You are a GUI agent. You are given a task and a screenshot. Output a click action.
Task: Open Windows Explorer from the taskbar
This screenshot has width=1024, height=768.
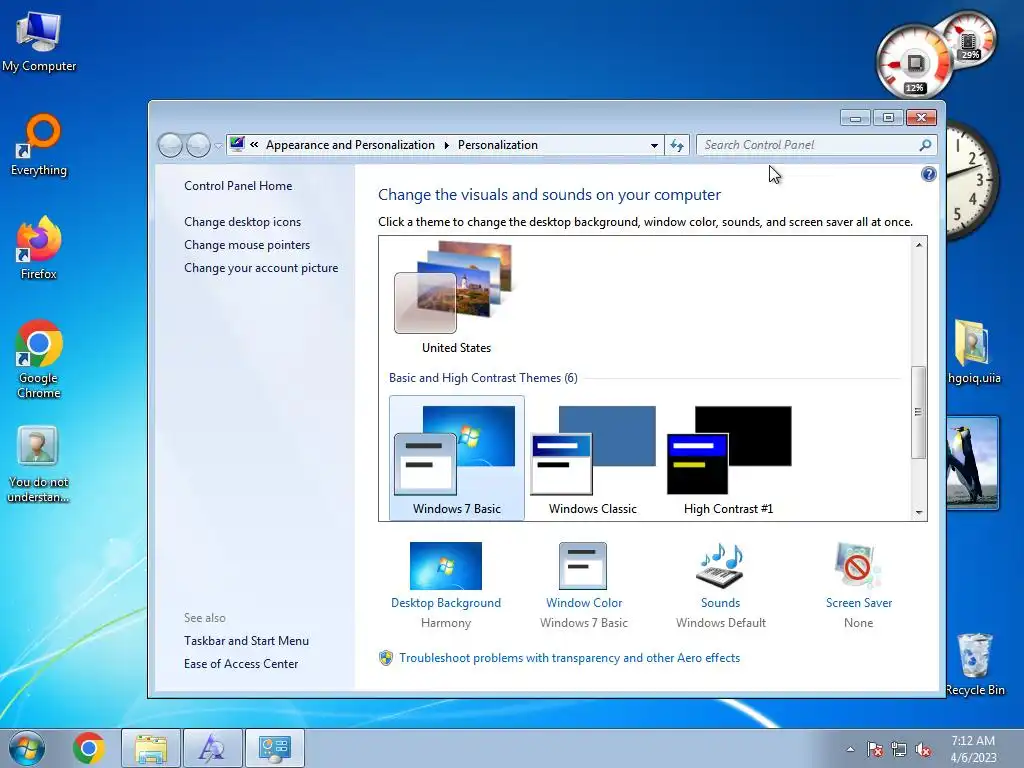point(151,748)
